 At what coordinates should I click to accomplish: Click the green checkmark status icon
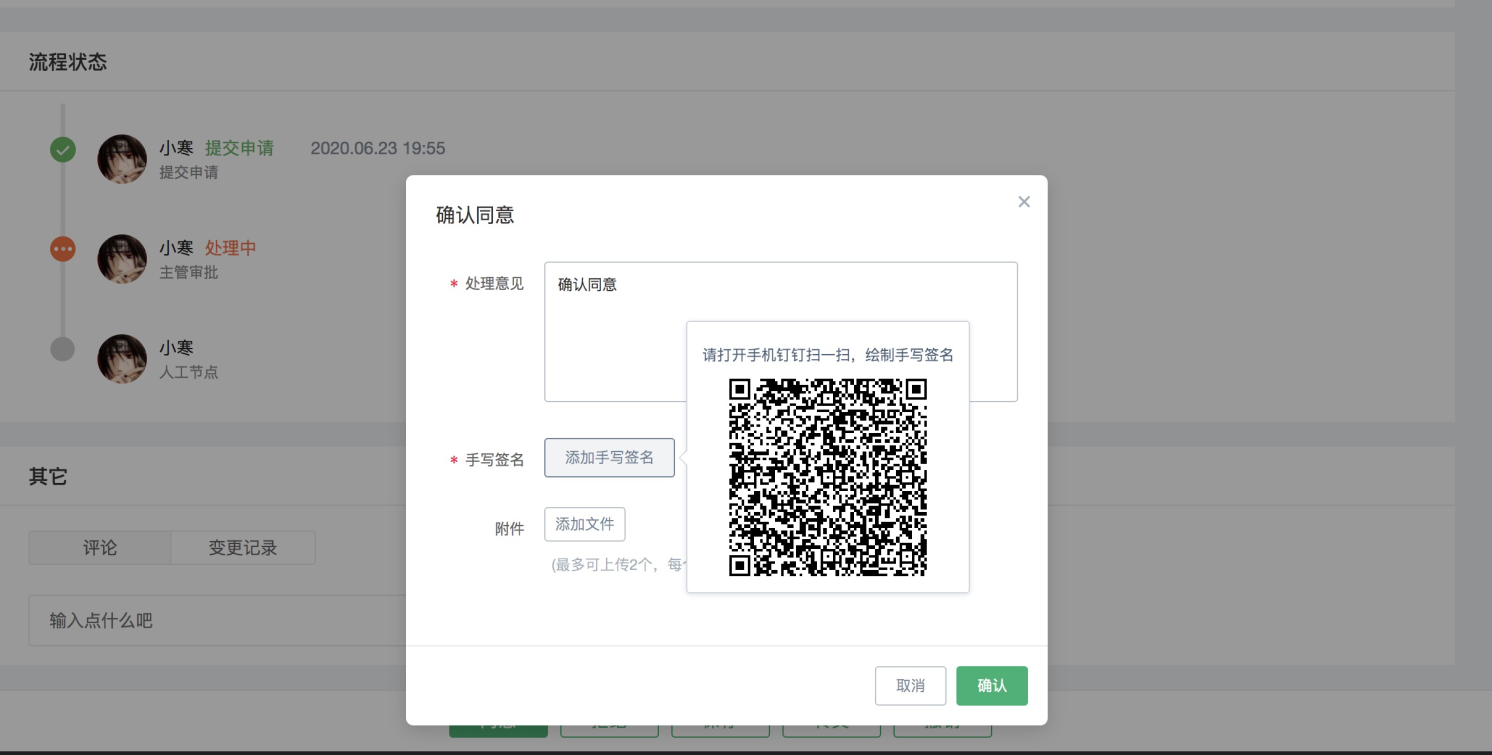tap(63, 150)
